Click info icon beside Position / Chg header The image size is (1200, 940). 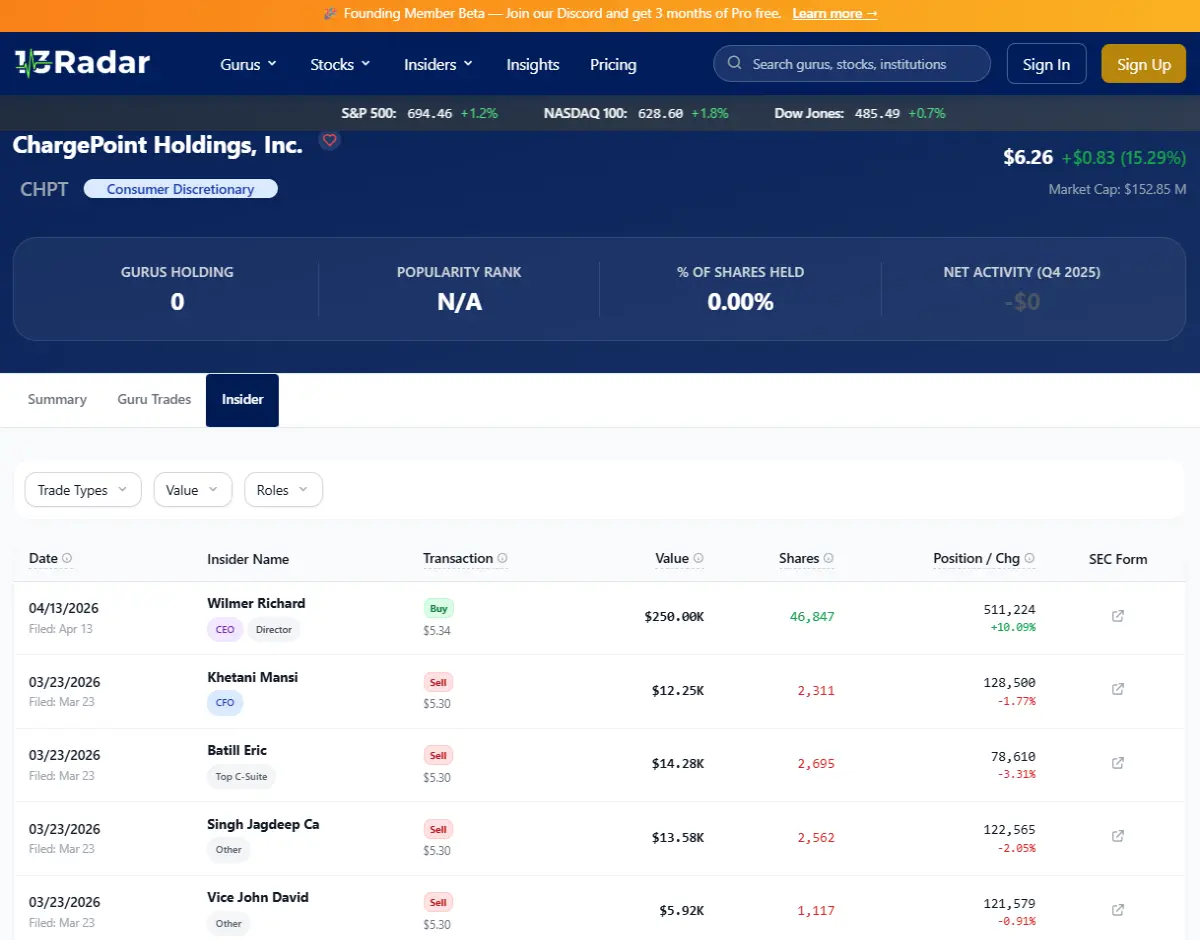coord(1030,559)
